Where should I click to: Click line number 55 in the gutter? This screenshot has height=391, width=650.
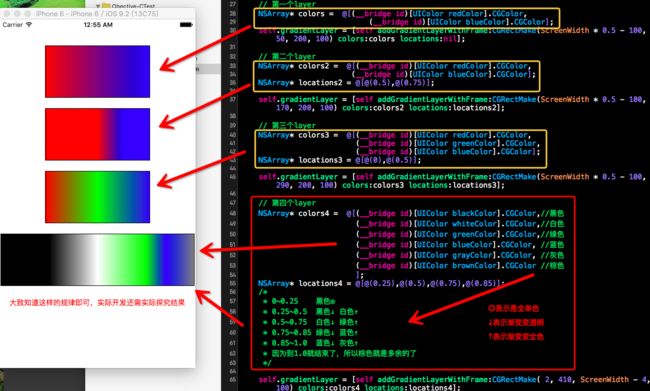pos(233,284)
